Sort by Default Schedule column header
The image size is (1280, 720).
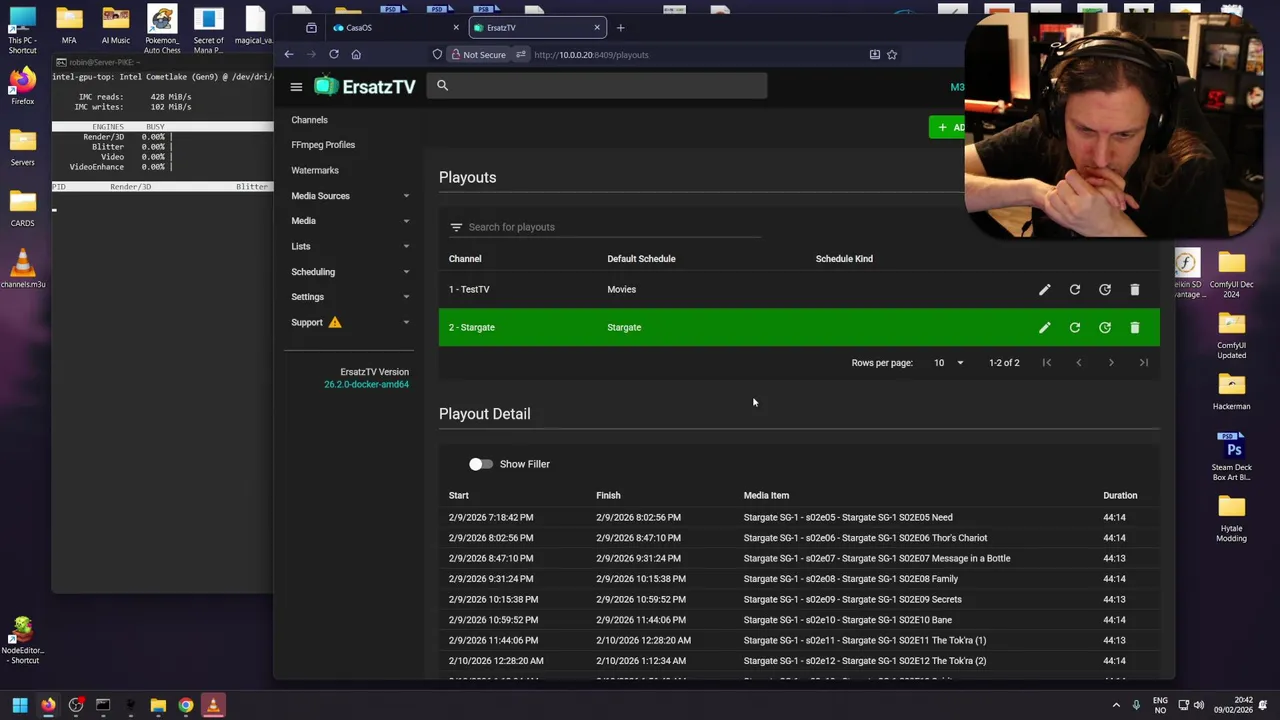point(641,259)
